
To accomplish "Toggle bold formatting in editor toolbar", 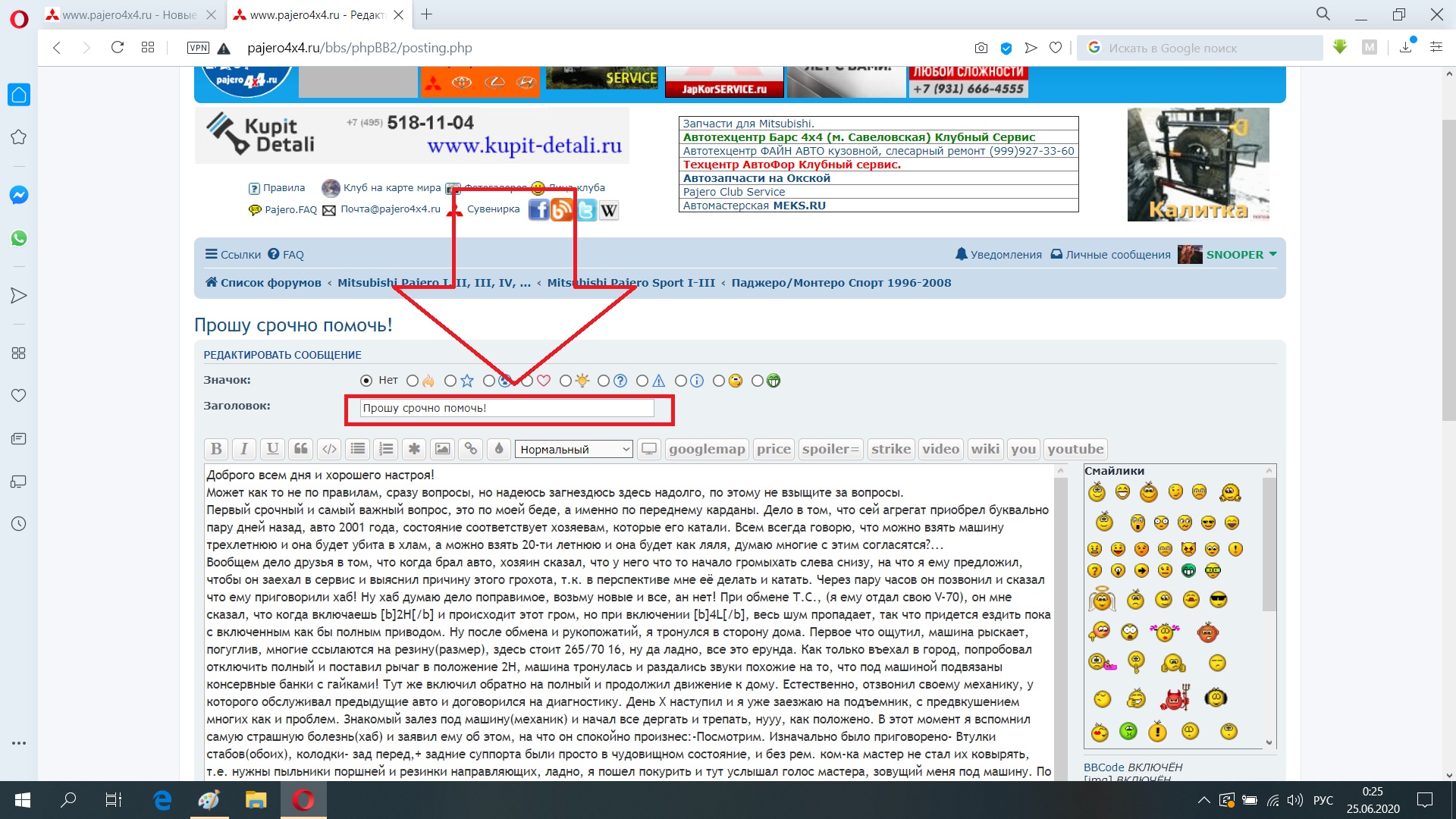I will tap(216, 449).
